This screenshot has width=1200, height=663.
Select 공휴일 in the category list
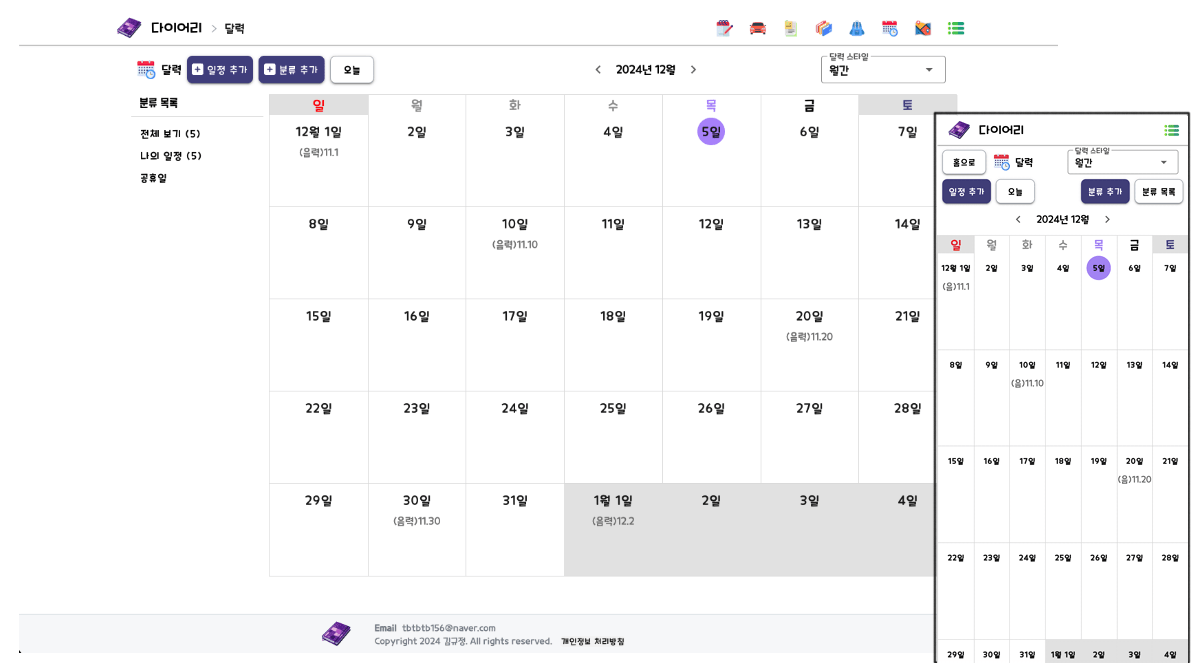[154, 178]
